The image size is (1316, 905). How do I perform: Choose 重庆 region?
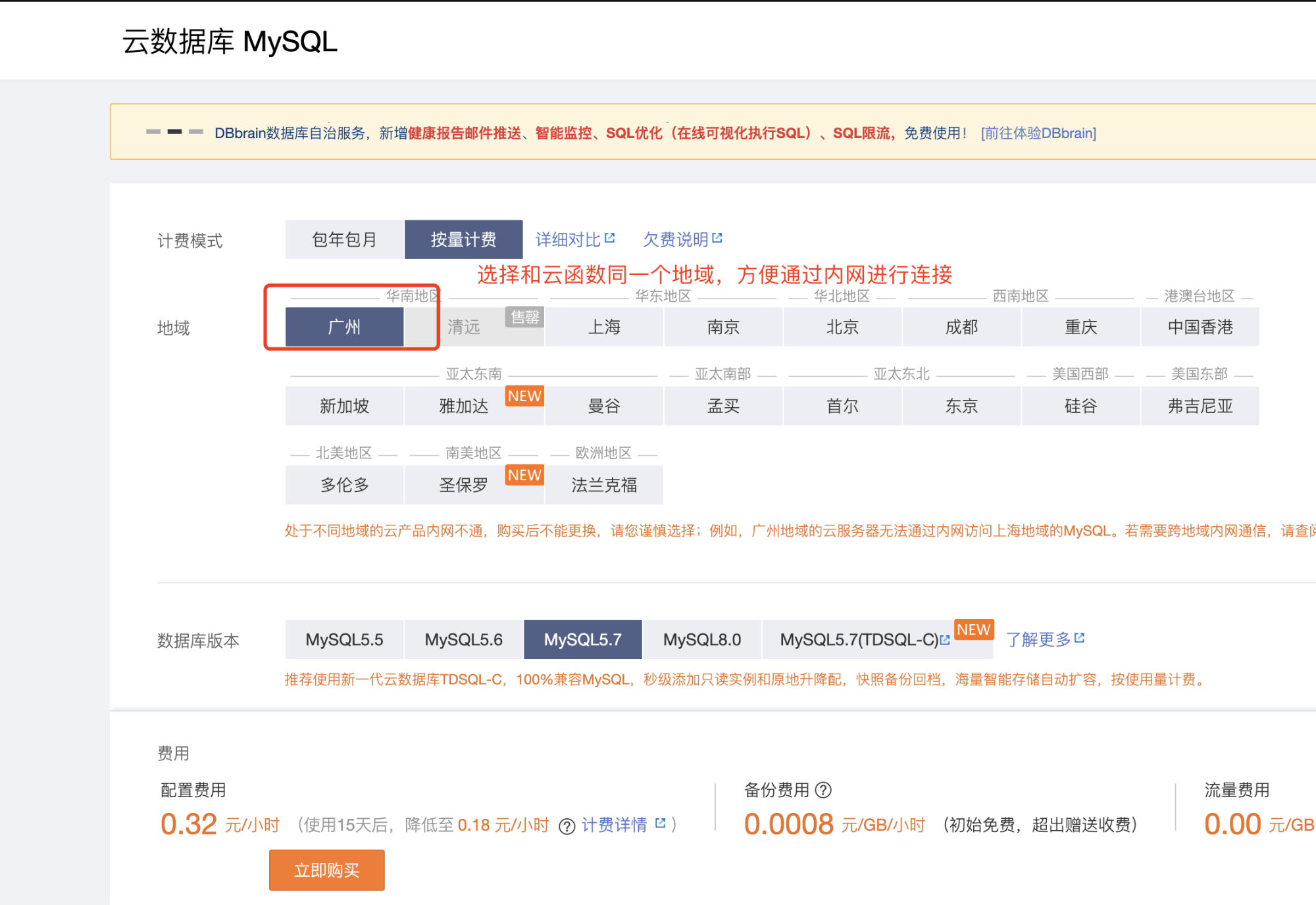(x=1080, y=327)
